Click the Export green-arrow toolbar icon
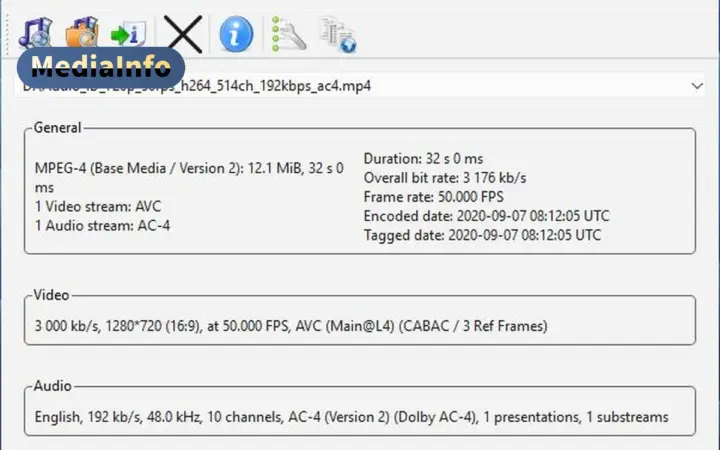This screenshot has height=450, width=720. (128, 34)
